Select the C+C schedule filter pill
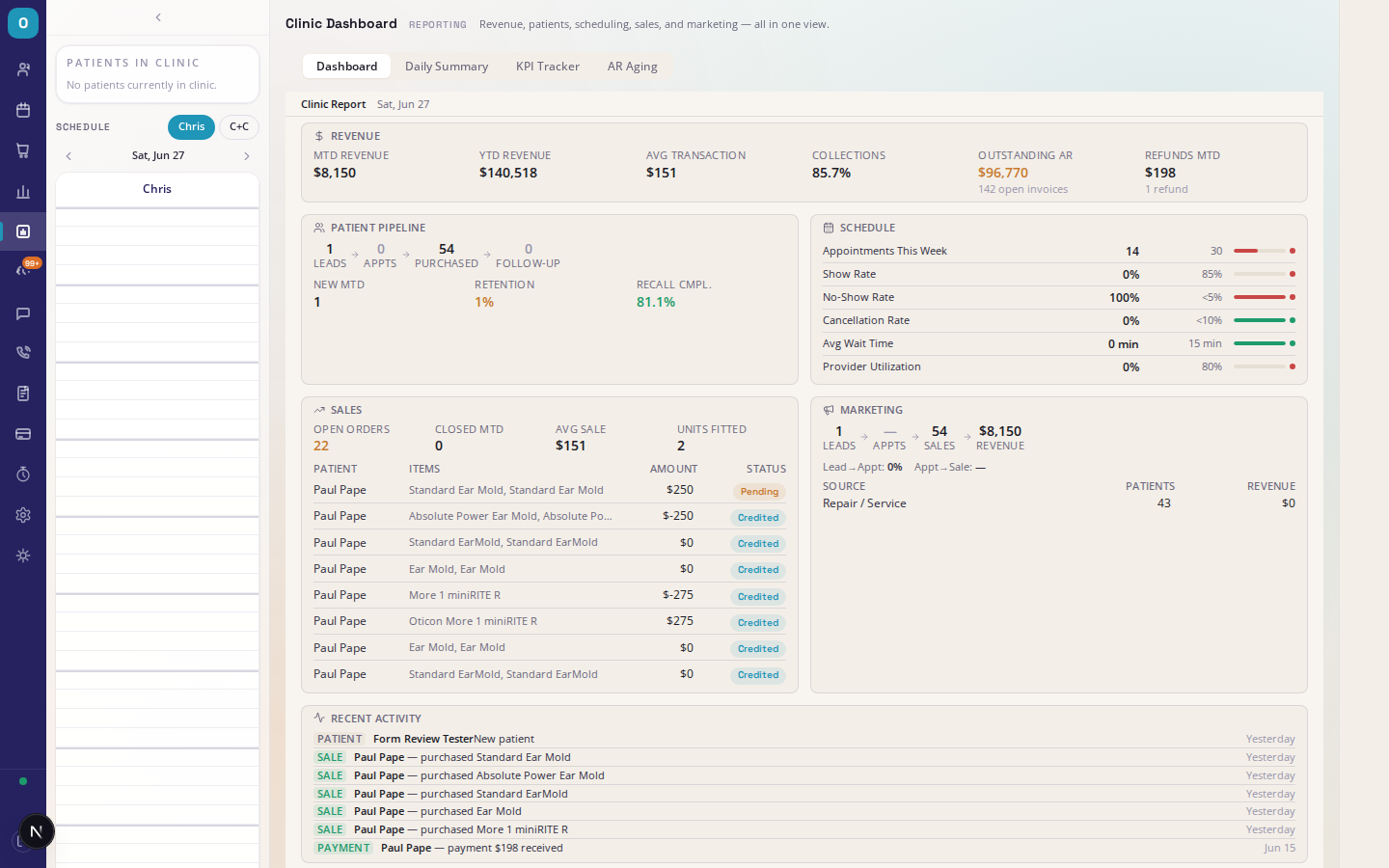This screenshot has height=868, width=1389. [239, 127]
